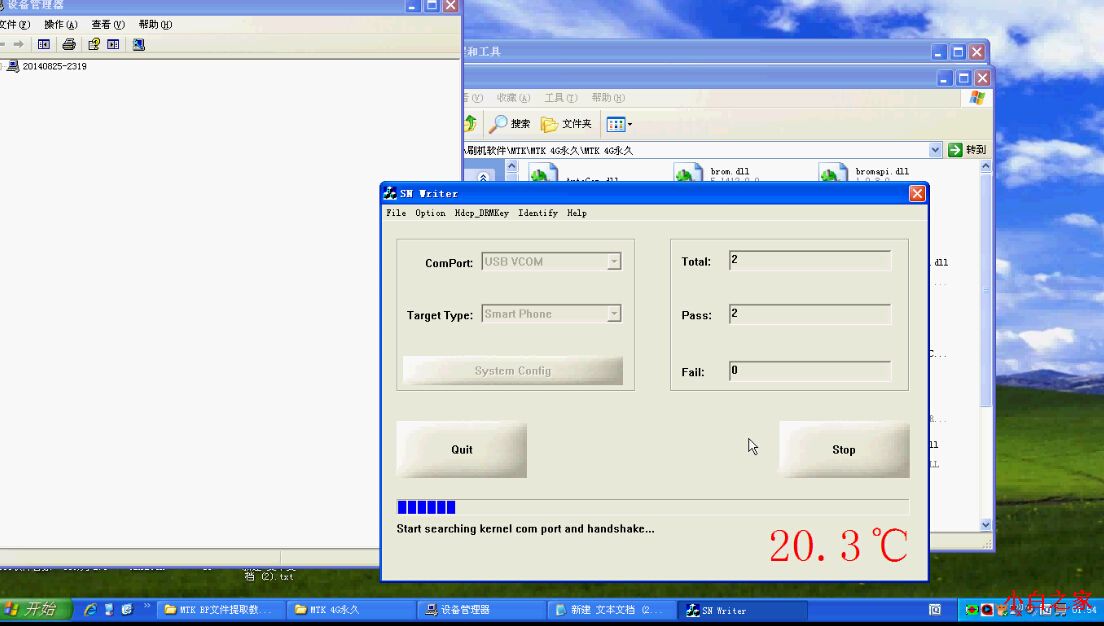Click the third quick launch icon beside the chevron
1104x626 pixels.
[127, 609]
